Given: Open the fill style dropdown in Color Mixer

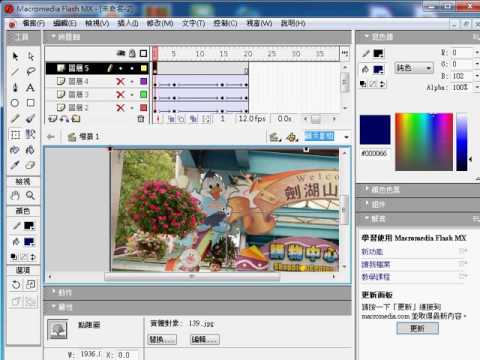Looking at the screenshot, I should pos(414,68).
